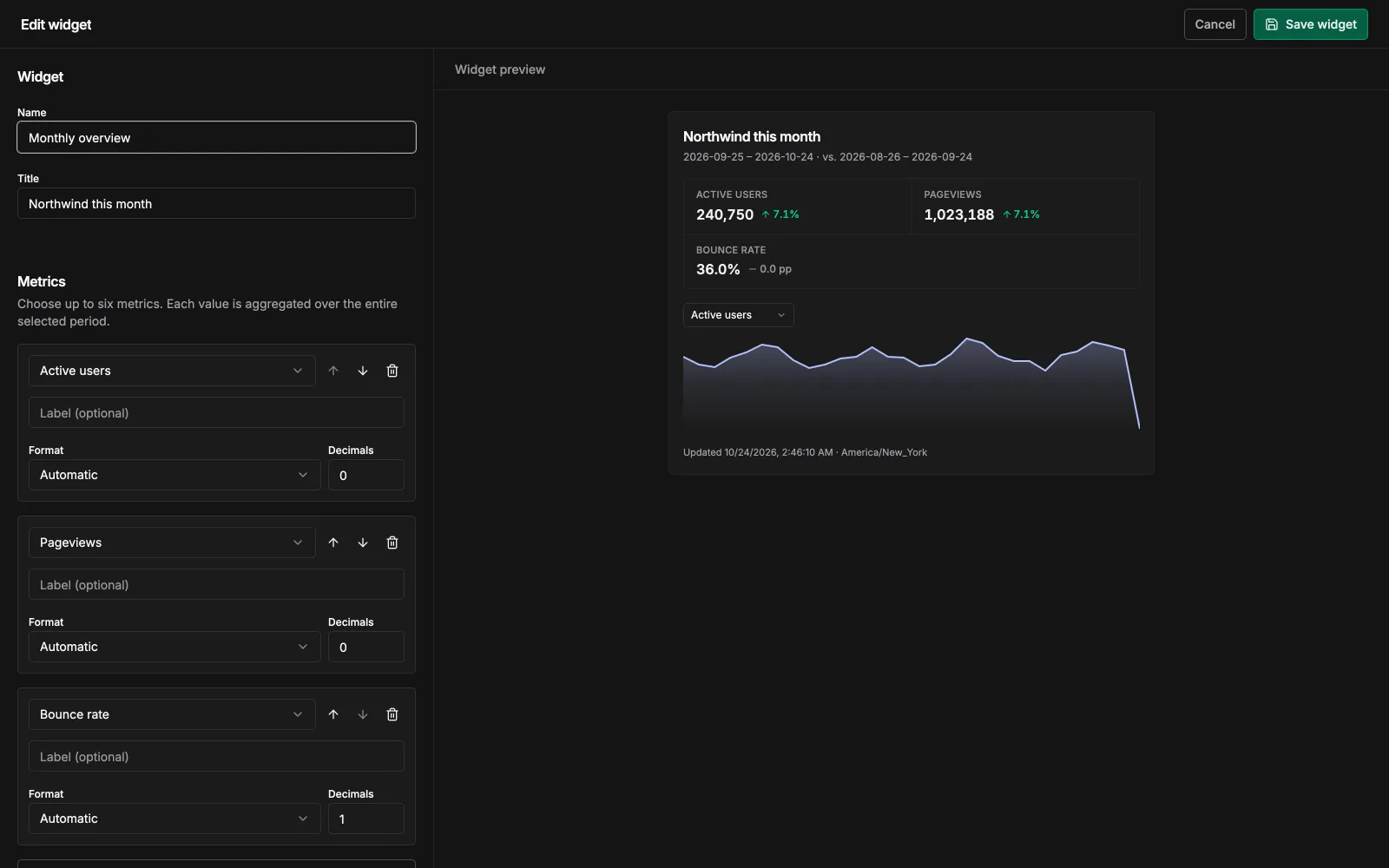1389x868 pixels.
Task: Click the 'Northwind this month' preview heading
Action: coord(752,136)
